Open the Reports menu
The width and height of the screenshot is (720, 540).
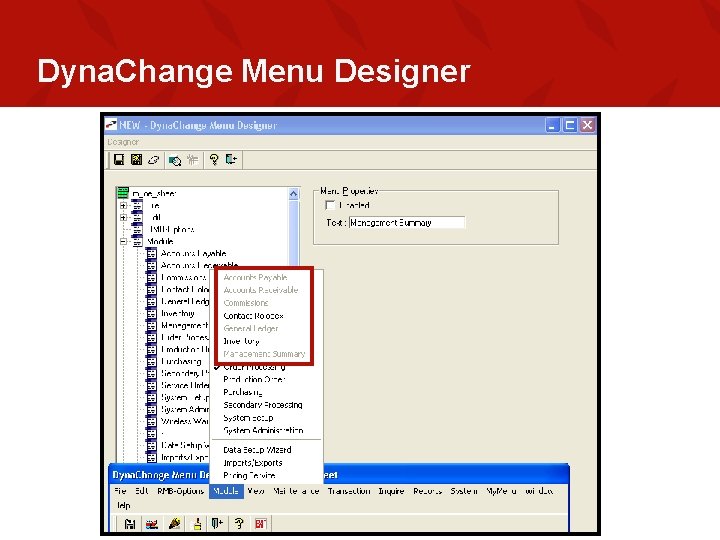point(428,491)
